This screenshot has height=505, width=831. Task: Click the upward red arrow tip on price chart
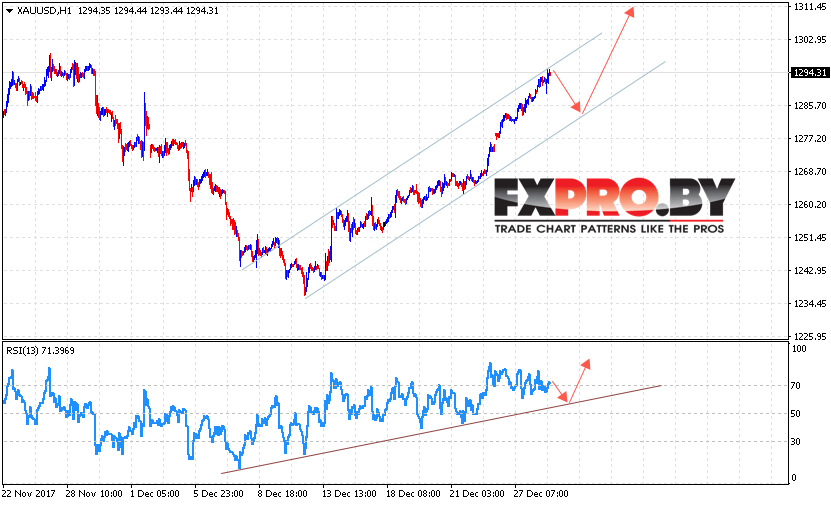[x=629, y=13]
